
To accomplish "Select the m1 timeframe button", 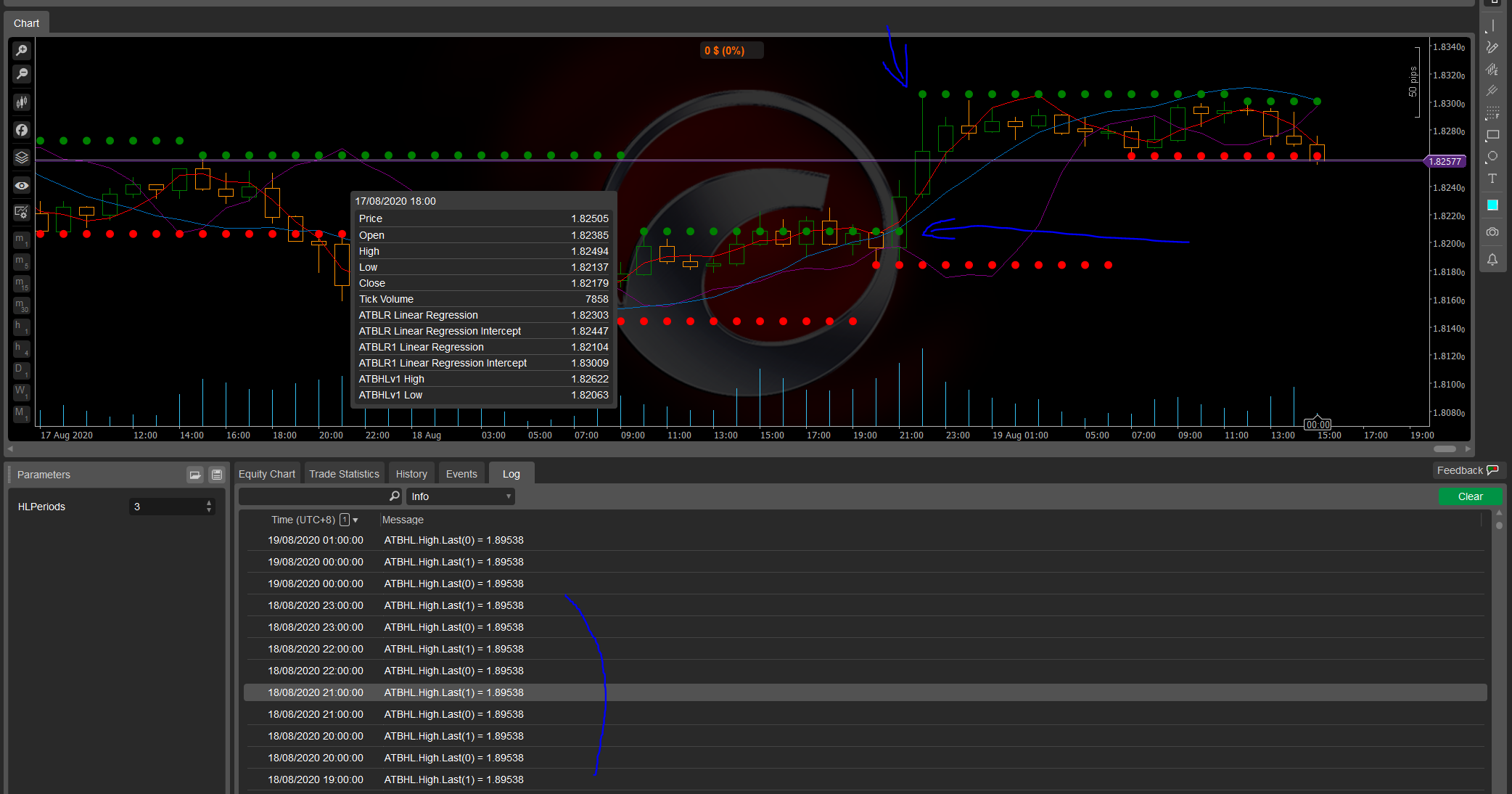I will click(x=22, y=240).
